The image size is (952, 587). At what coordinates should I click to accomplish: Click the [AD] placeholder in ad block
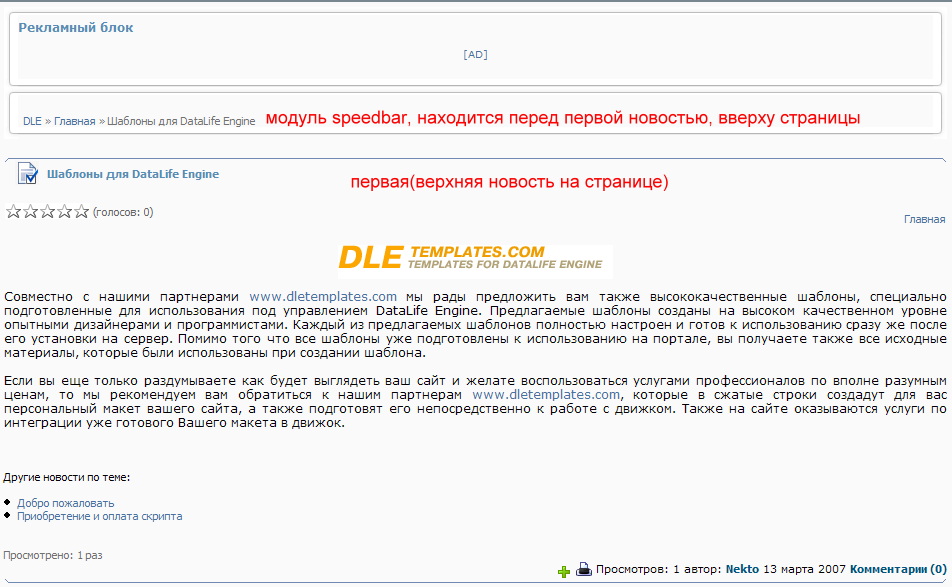tap(475, 55)
